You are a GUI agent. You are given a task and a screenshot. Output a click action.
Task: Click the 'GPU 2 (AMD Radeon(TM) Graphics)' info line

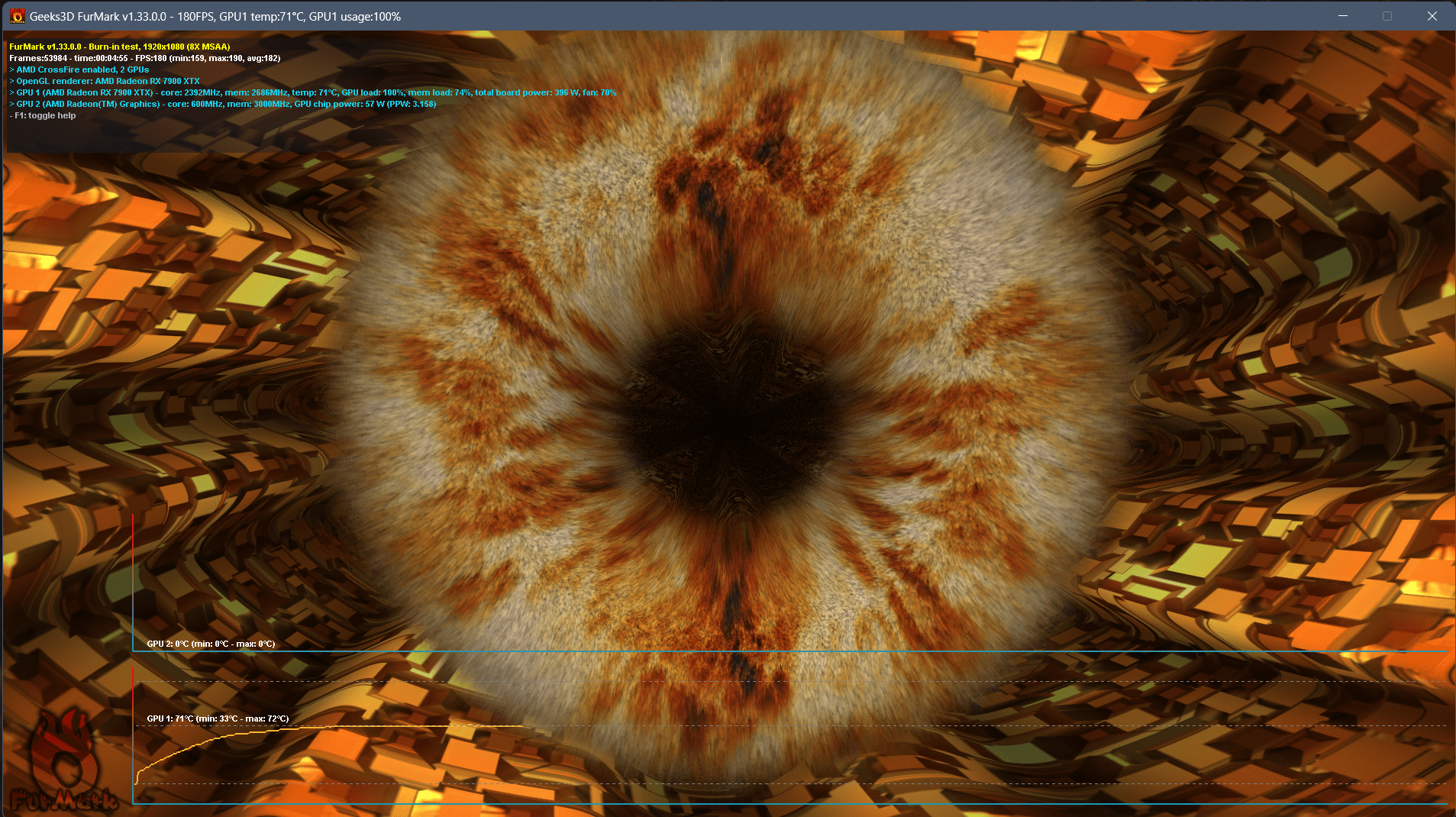[x=223, y=104]
